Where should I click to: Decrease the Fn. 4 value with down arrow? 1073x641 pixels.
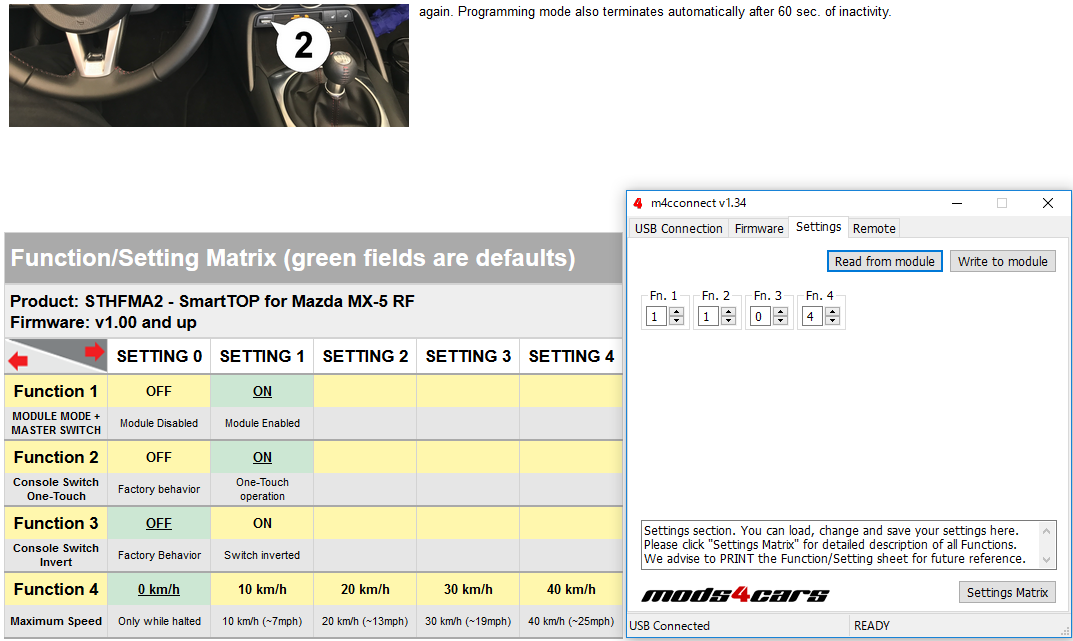pyautogui.click(x=833, y=321)
